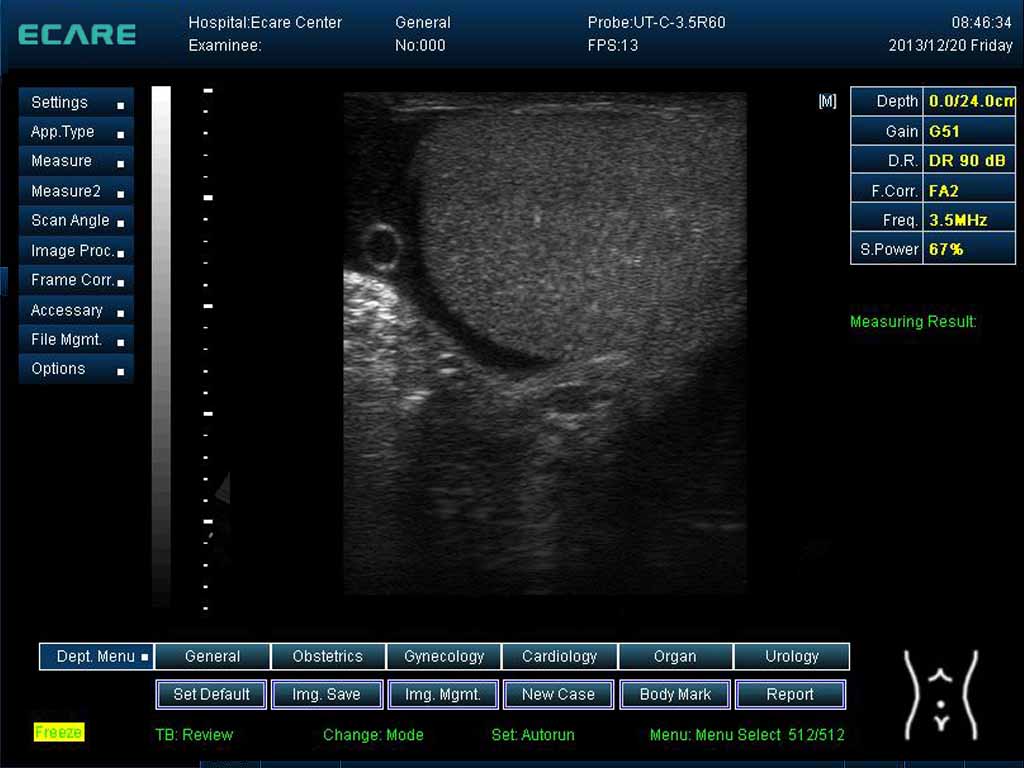
Task: Select the Cardiology department tab
Action: tap(560, 657)
